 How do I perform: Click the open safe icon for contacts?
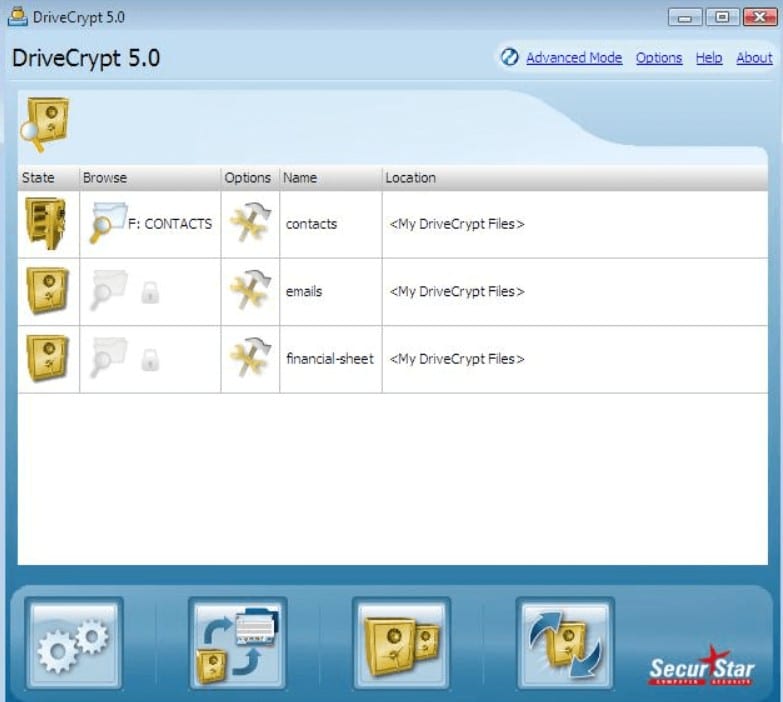coord(46,223)
